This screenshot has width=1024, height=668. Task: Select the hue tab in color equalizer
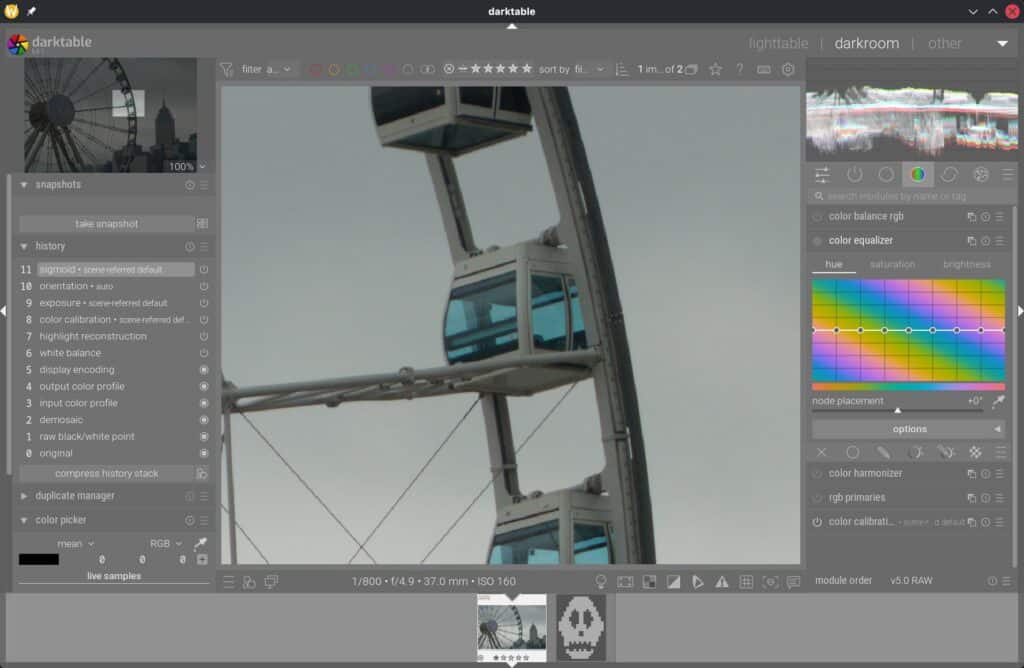(x=833, y=264)
